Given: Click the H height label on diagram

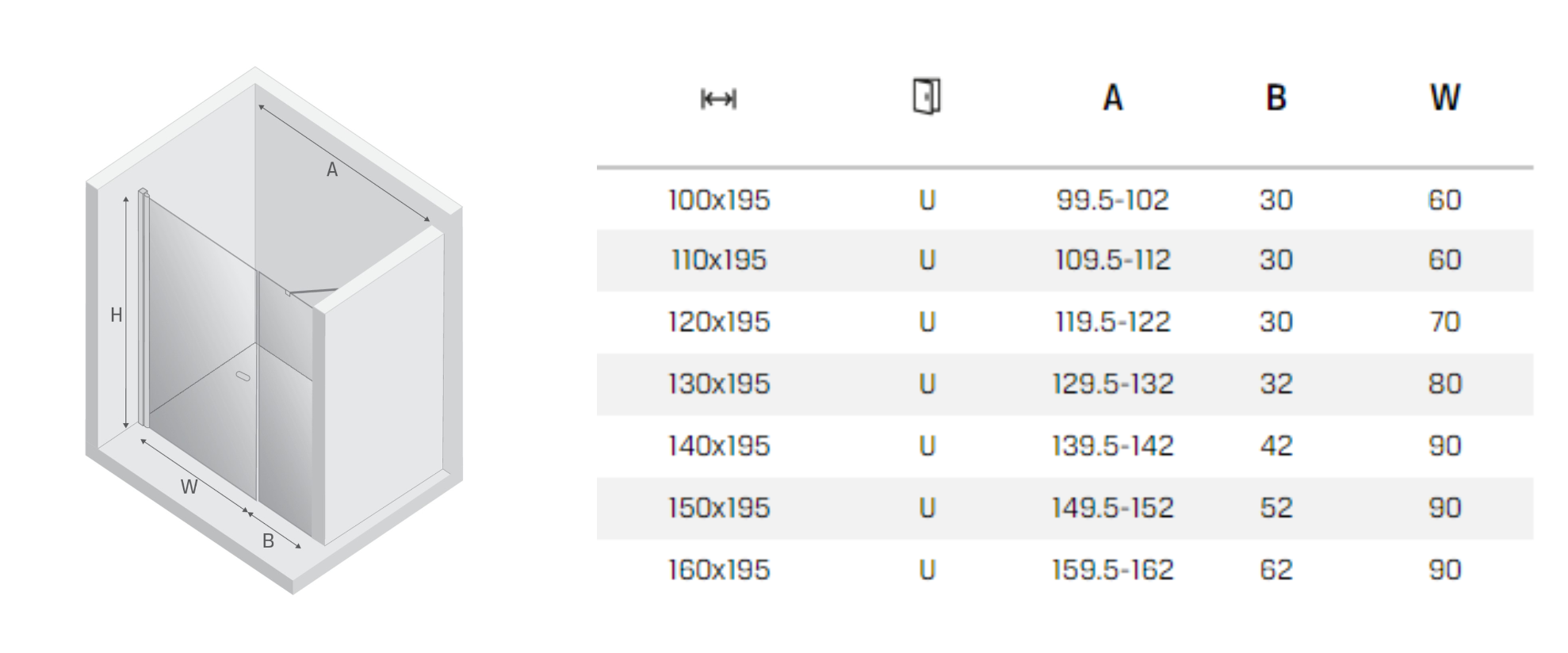Looking at the screenshot, I should [116, 315].
